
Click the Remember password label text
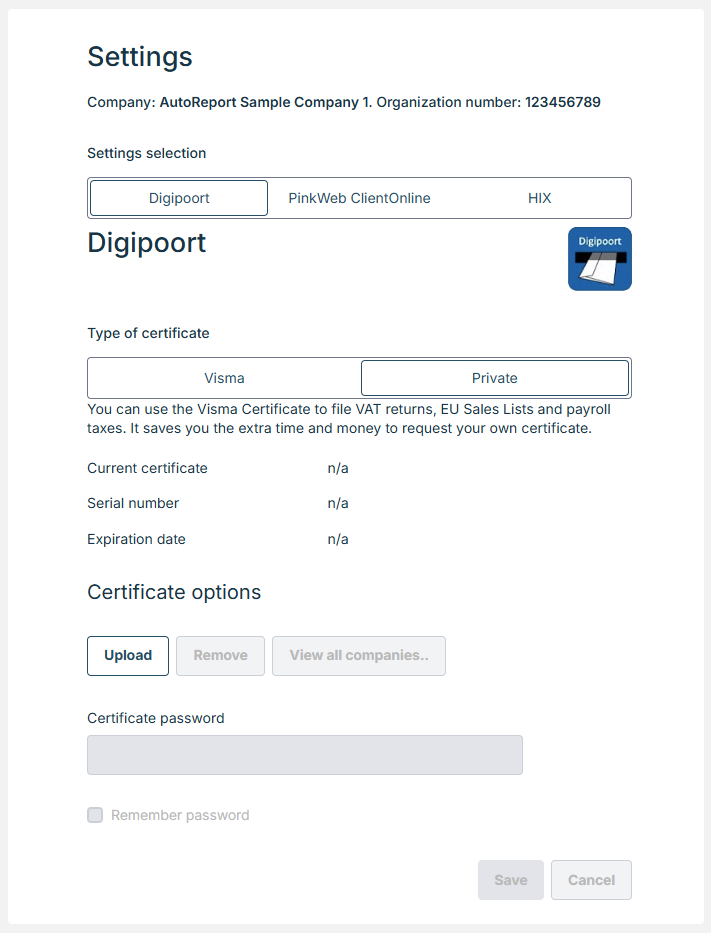pyautogui.click(x=180, y=815)
